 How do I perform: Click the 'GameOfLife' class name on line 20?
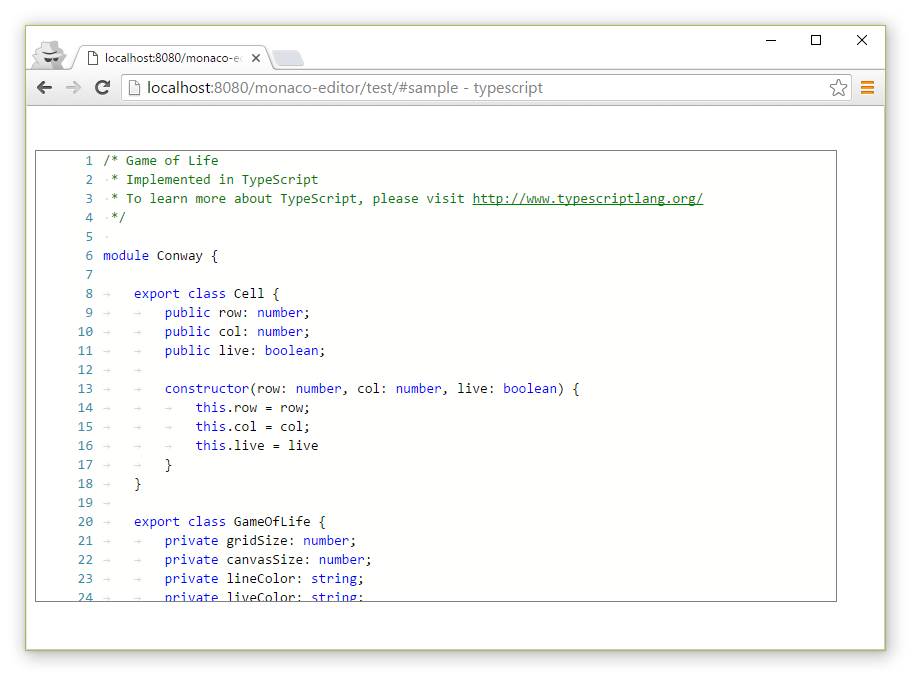(x=272, y=521)
